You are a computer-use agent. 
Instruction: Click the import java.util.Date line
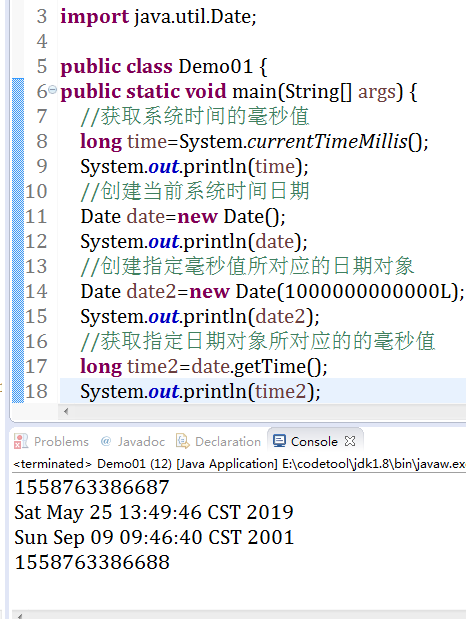(158, 17)
